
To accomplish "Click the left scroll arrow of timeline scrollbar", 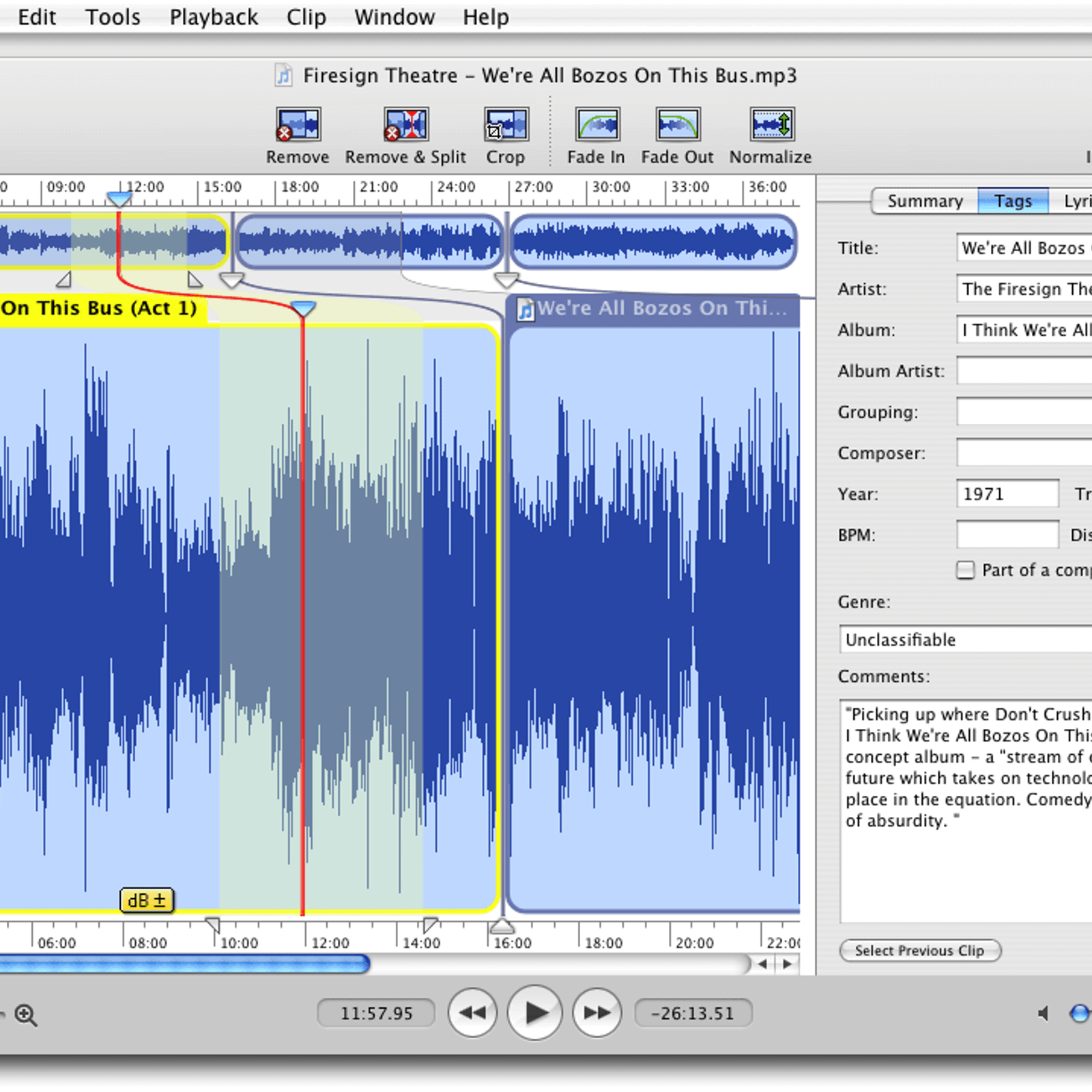I will click(x=762, y=964).
